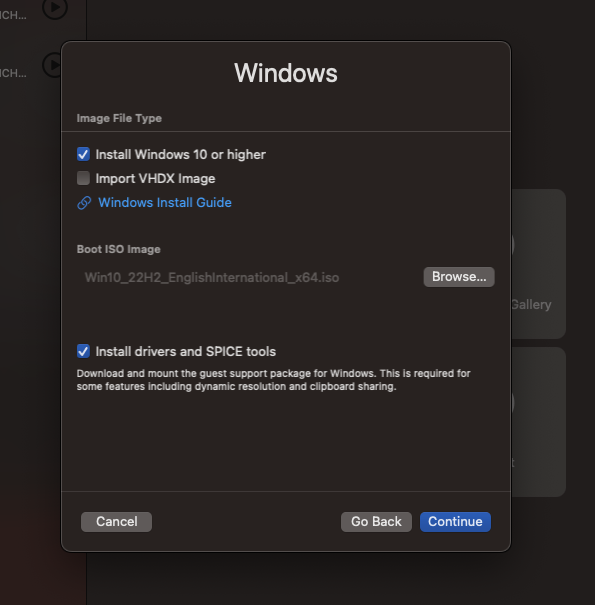Cancel the Windows setup dialog
Viewport: 595px width, 605px height.
click(117, 522)
